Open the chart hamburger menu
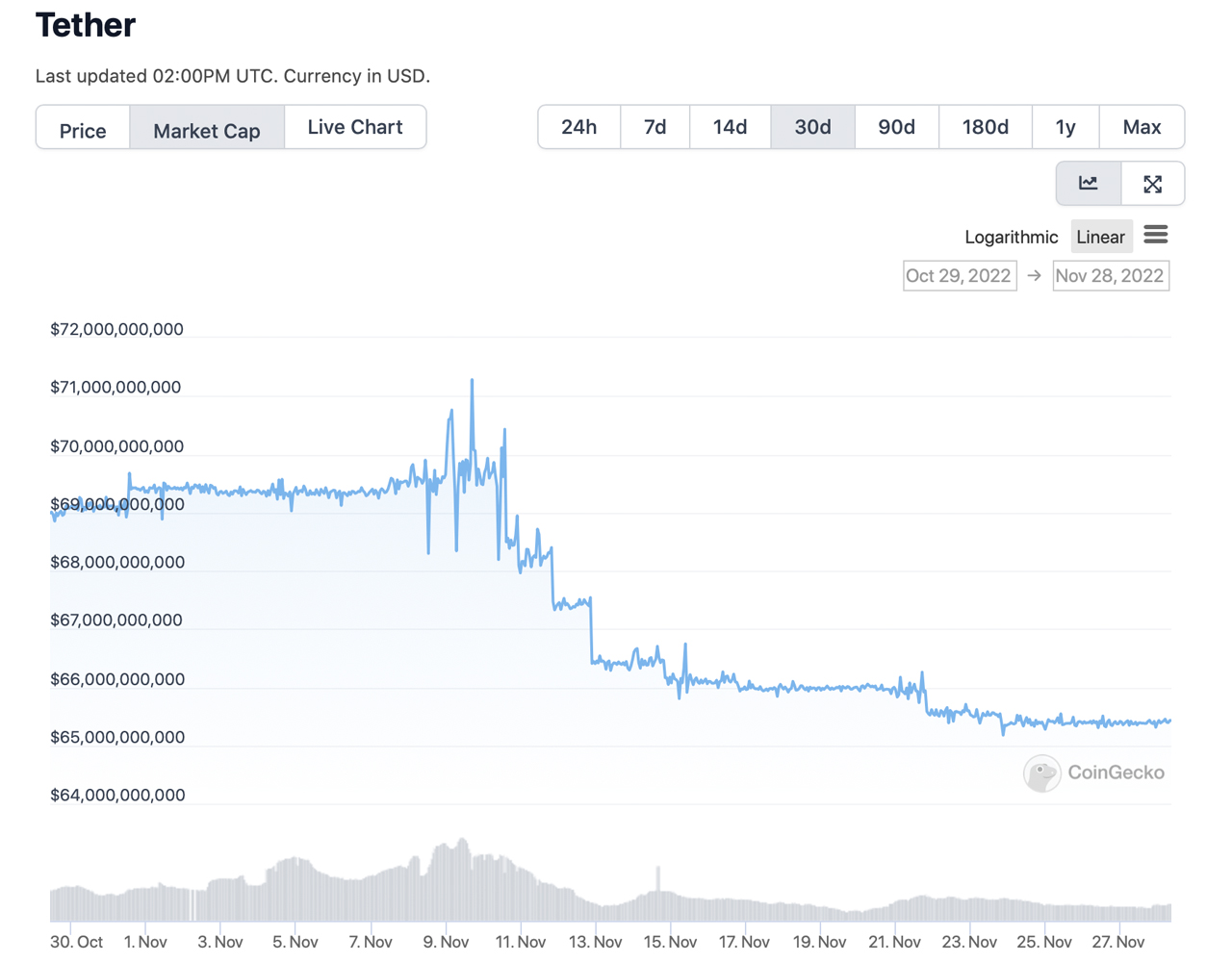 [1156, 236]
